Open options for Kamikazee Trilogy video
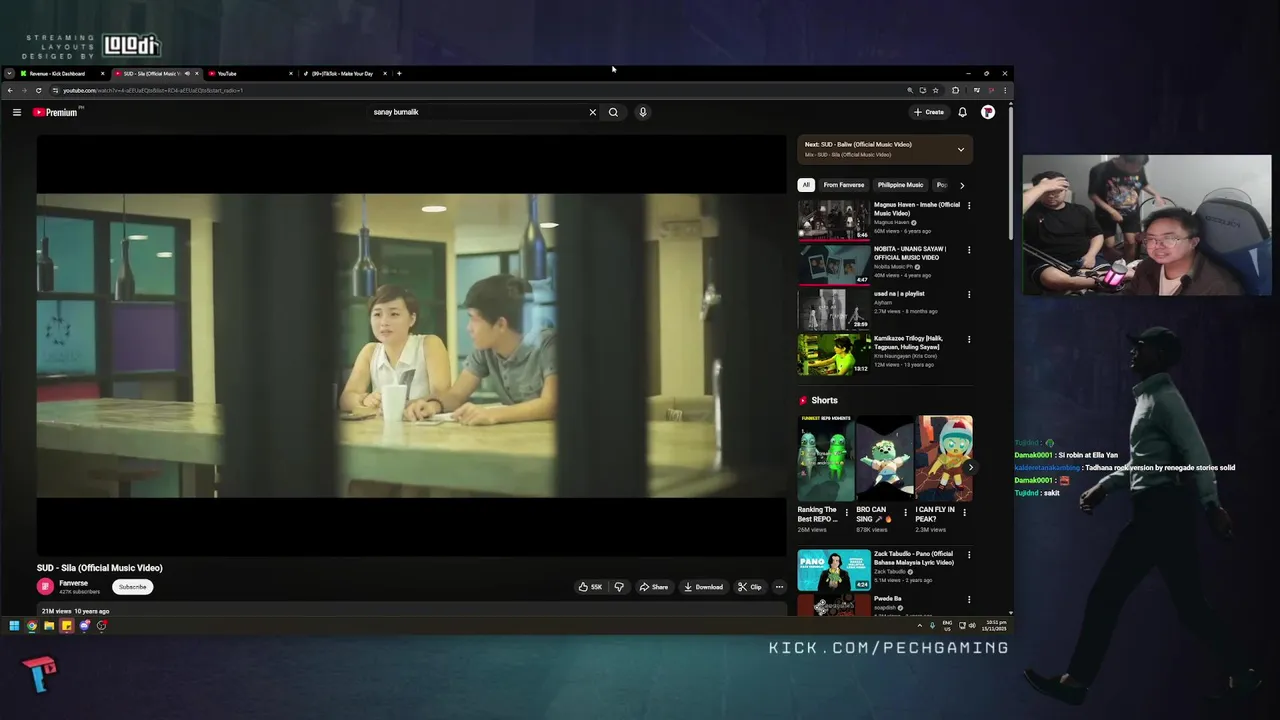Viewport: 1280px width, 720px height. coord(968,340)
